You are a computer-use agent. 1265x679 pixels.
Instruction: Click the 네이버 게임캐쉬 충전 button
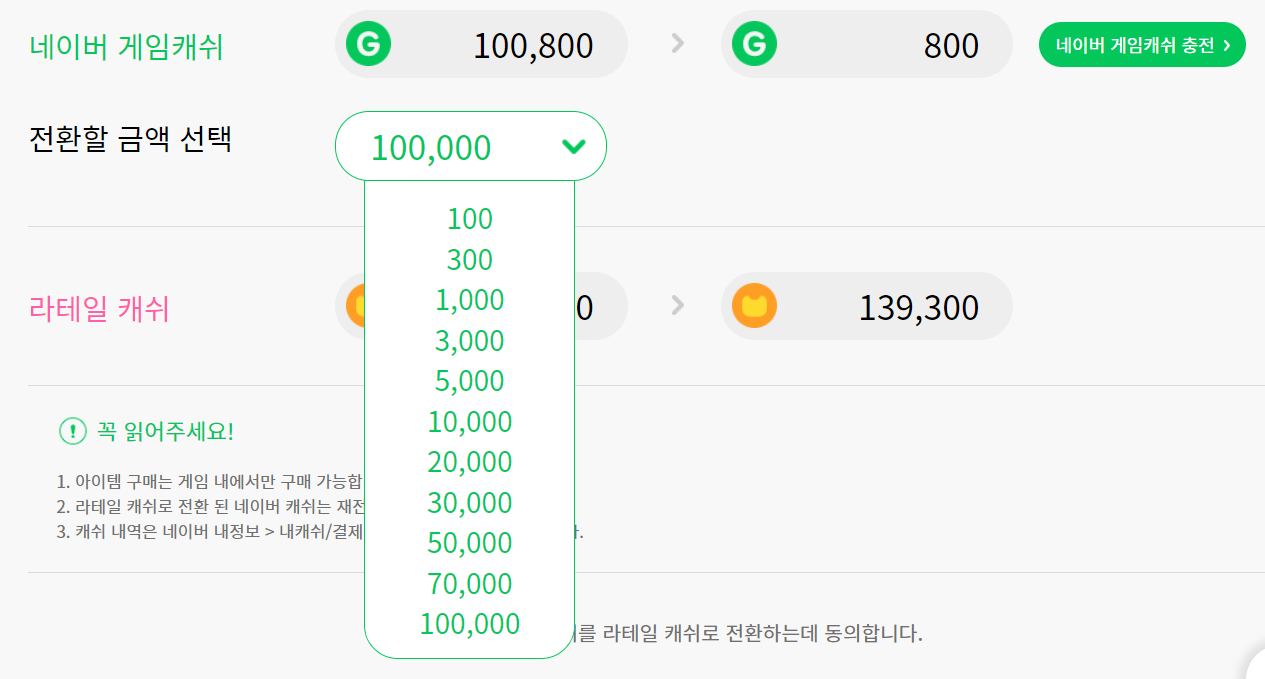point(1142,45)
